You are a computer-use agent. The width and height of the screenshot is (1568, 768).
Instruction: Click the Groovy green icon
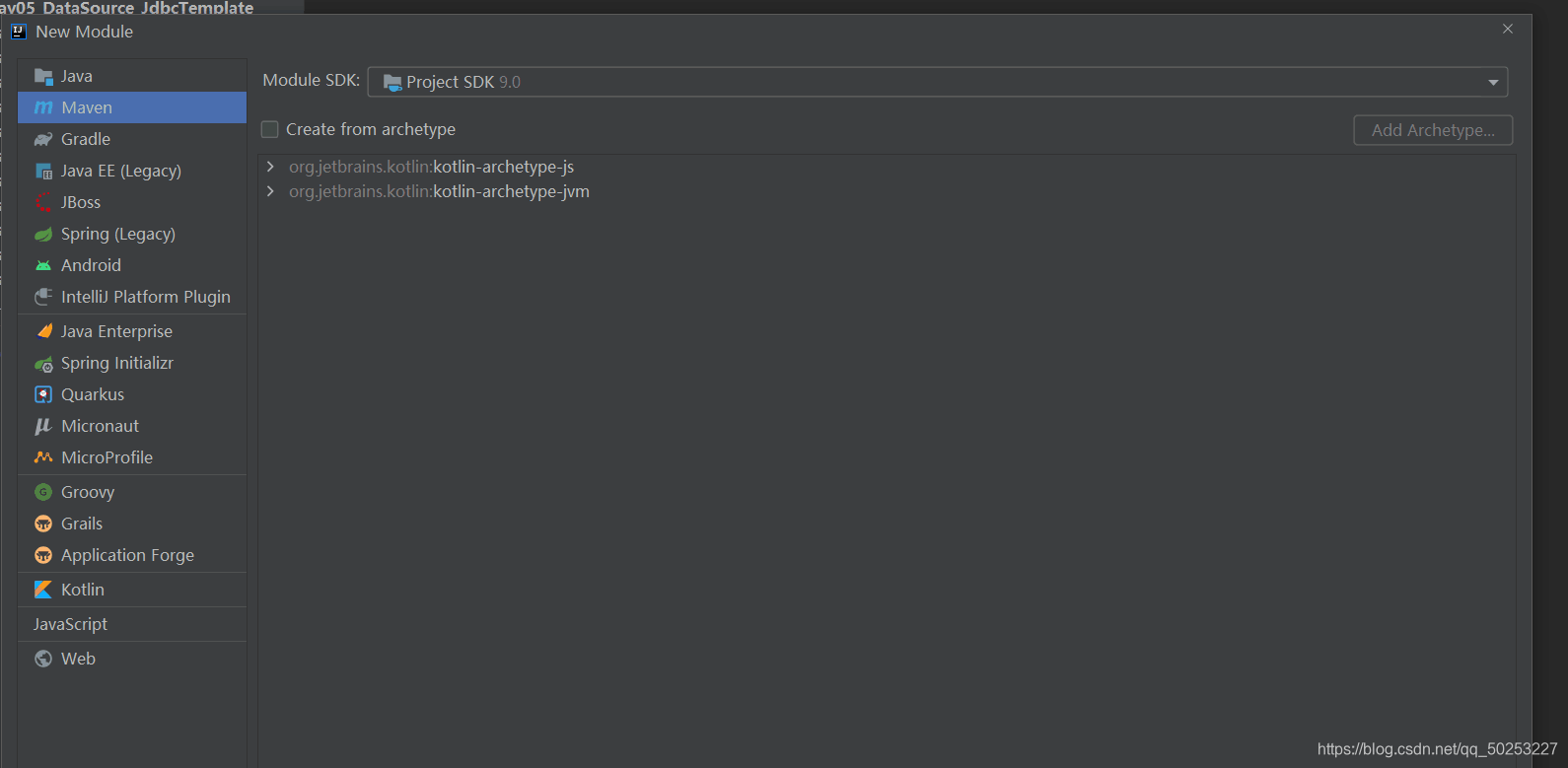point(43,492)
